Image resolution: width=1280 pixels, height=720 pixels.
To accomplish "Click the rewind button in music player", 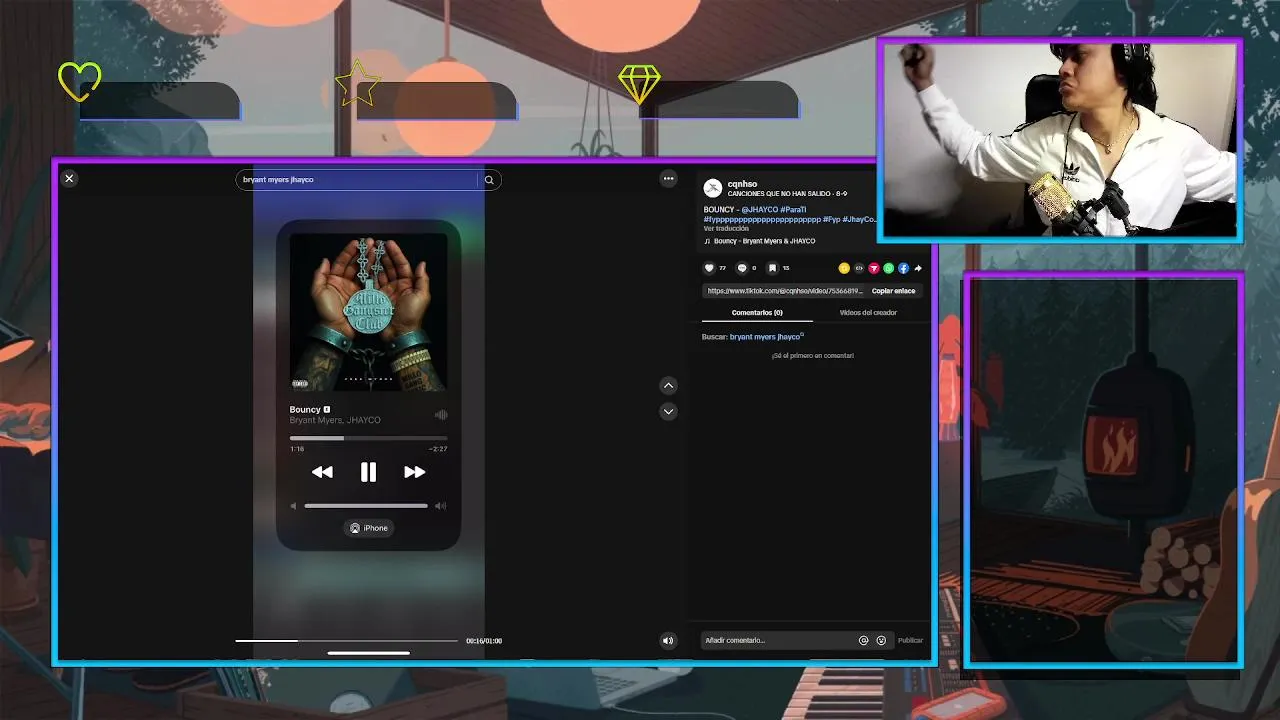I will tap(322, 472).
